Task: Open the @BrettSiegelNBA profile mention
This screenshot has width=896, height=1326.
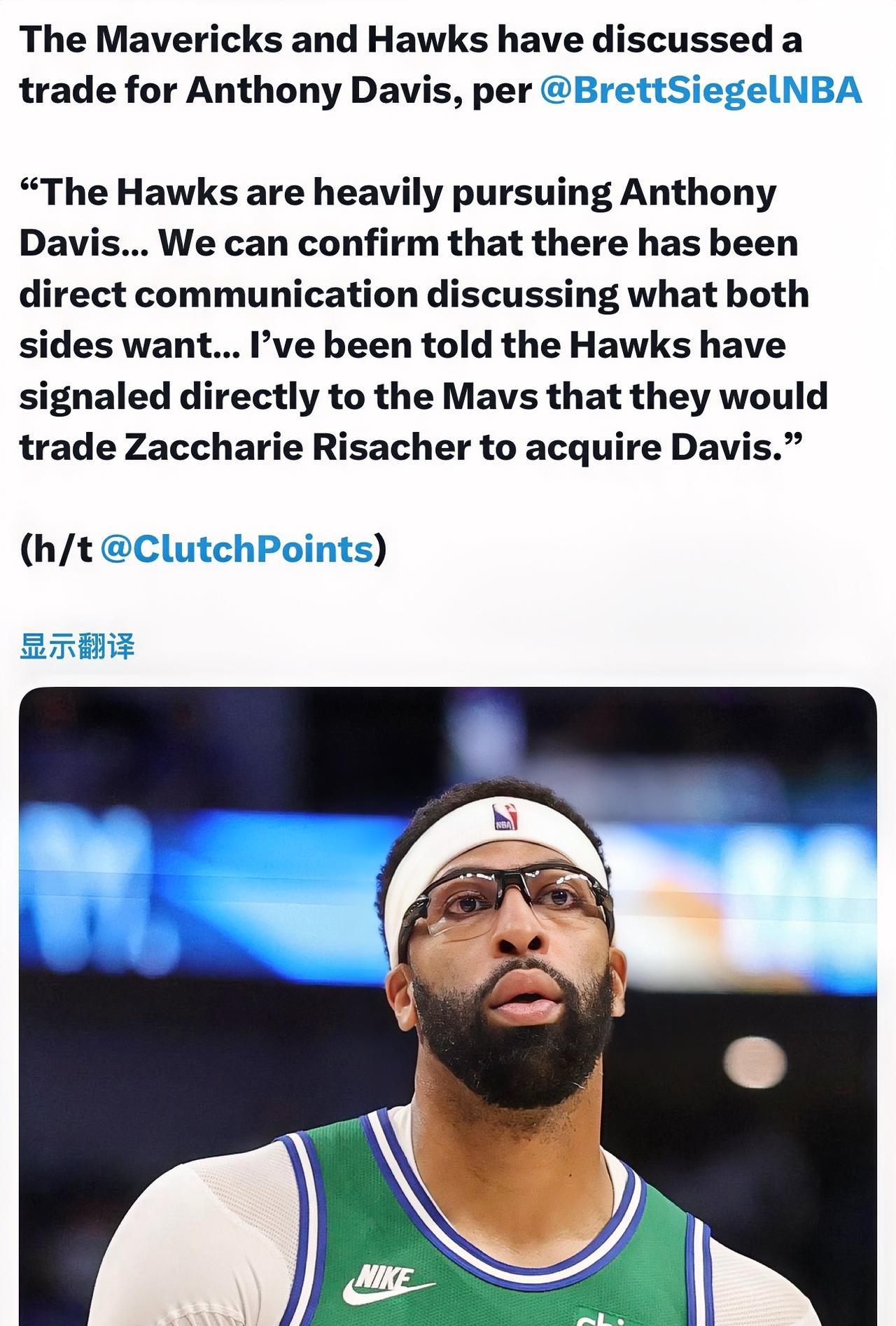Action: (x=701, y=90)
